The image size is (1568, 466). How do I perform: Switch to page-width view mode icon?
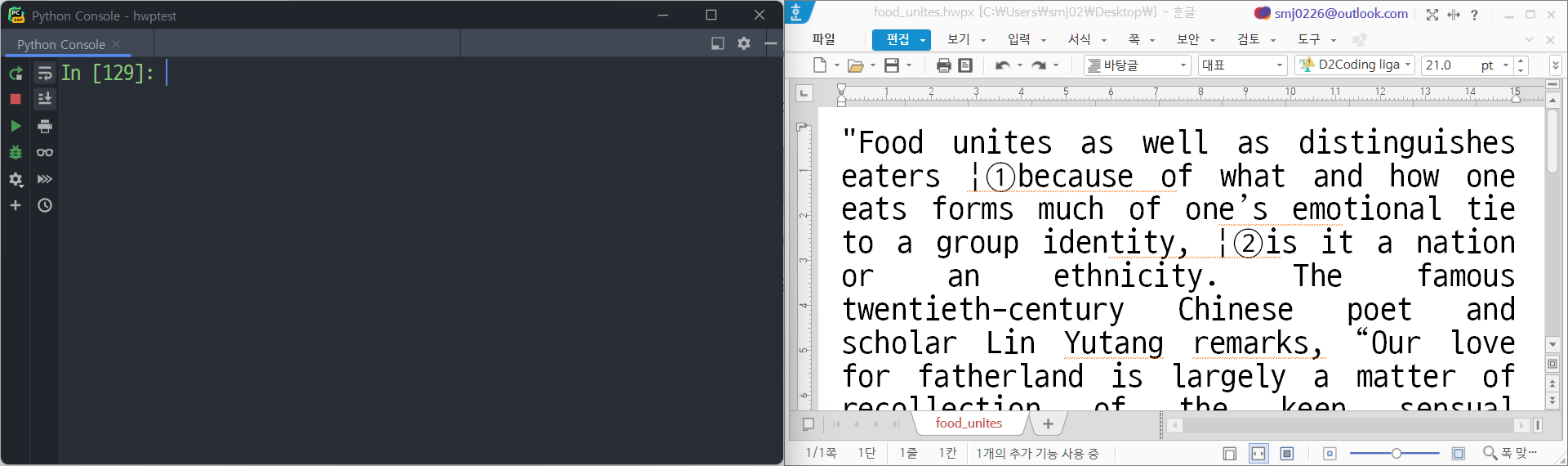(x=1258, y=454)
